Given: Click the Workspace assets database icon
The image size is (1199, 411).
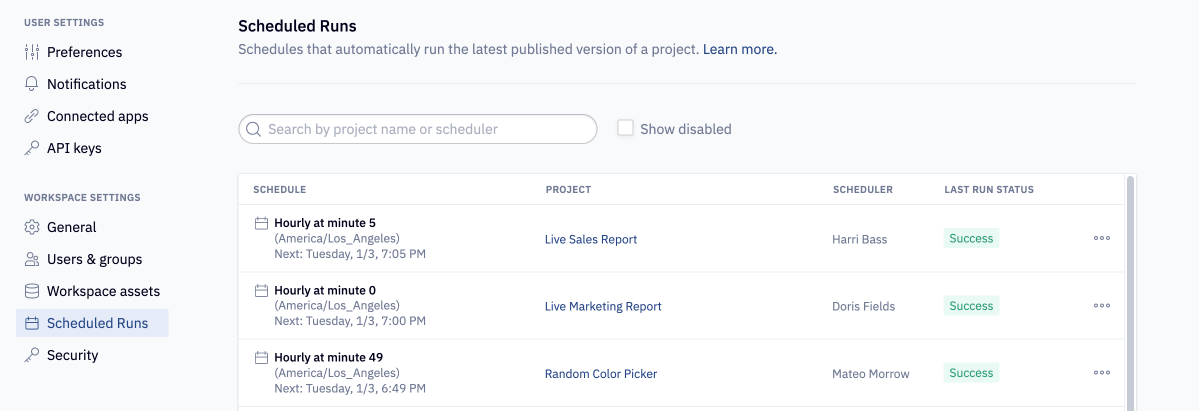Looking at the screenshot, I should point(31,292).
